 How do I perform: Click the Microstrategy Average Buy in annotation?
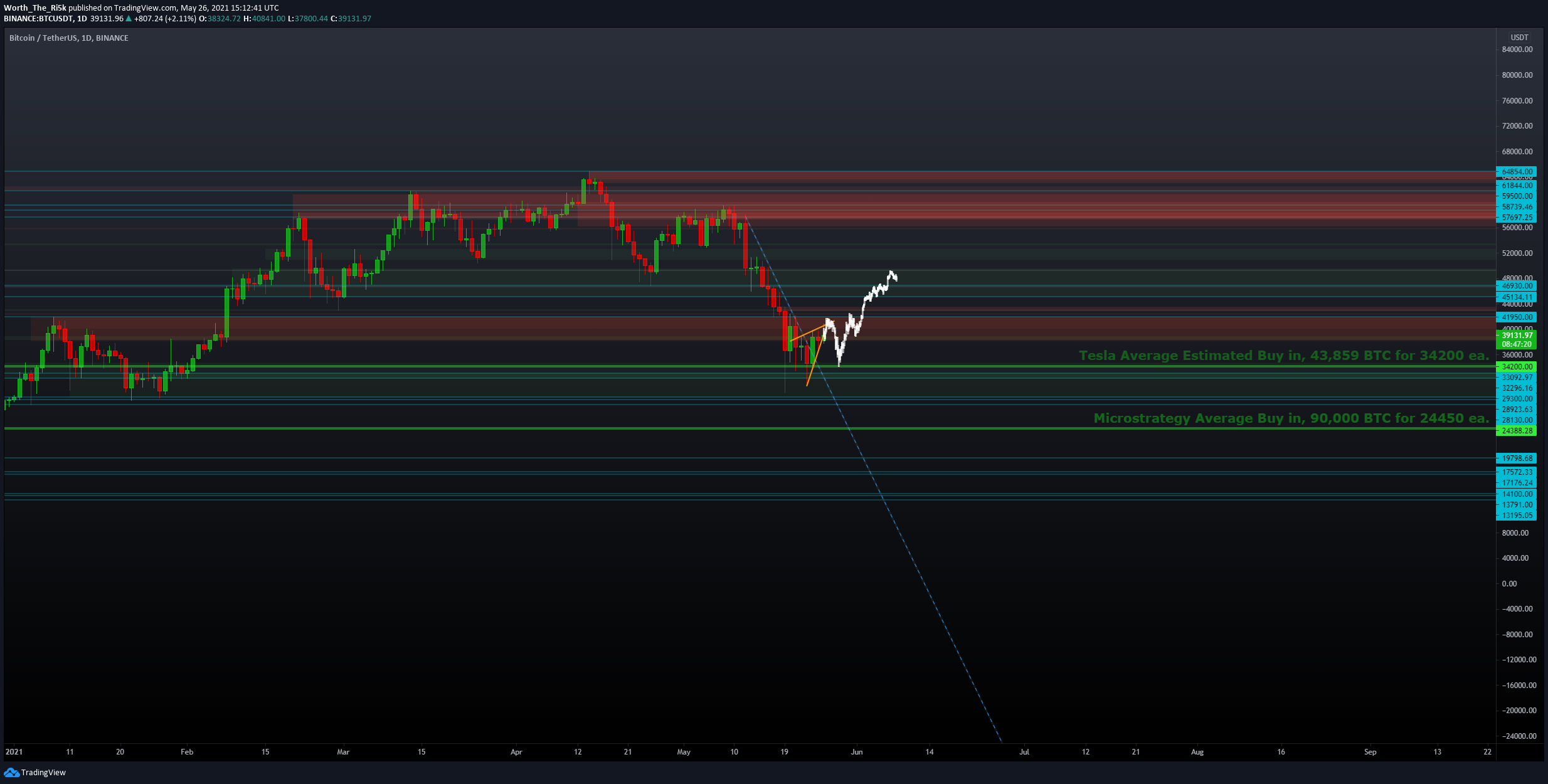1291,418
